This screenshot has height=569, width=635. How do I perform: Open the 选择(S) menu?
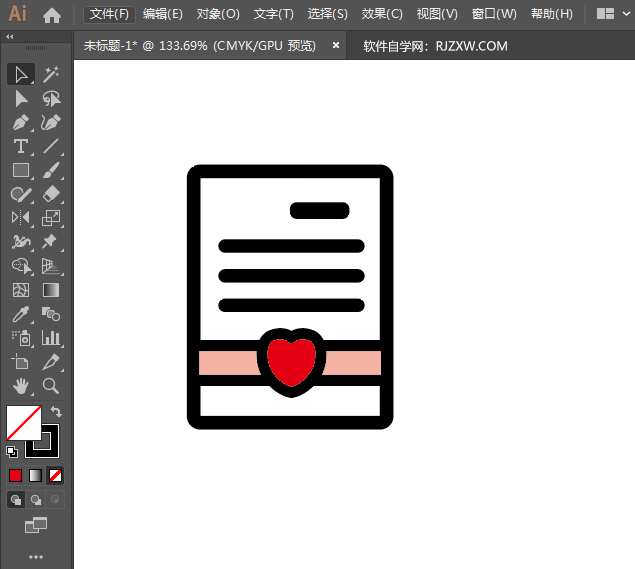pyautogui.click(x=328, y=14)
